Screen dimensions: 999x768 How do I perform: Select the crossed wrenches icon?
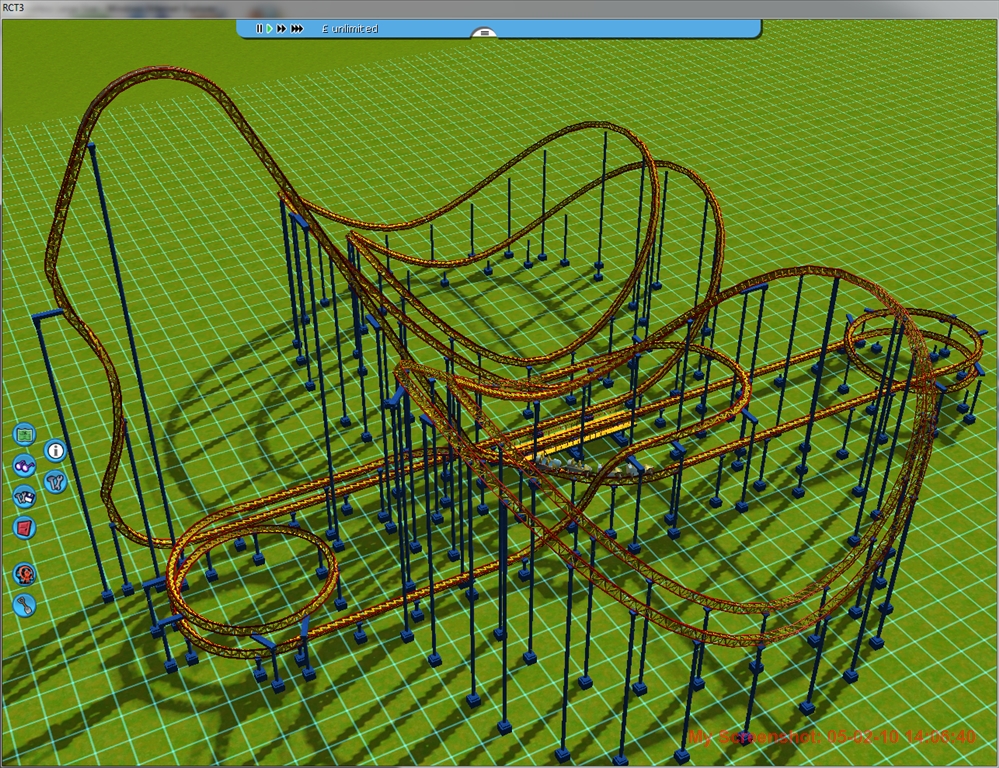click(x=55, y=481)
